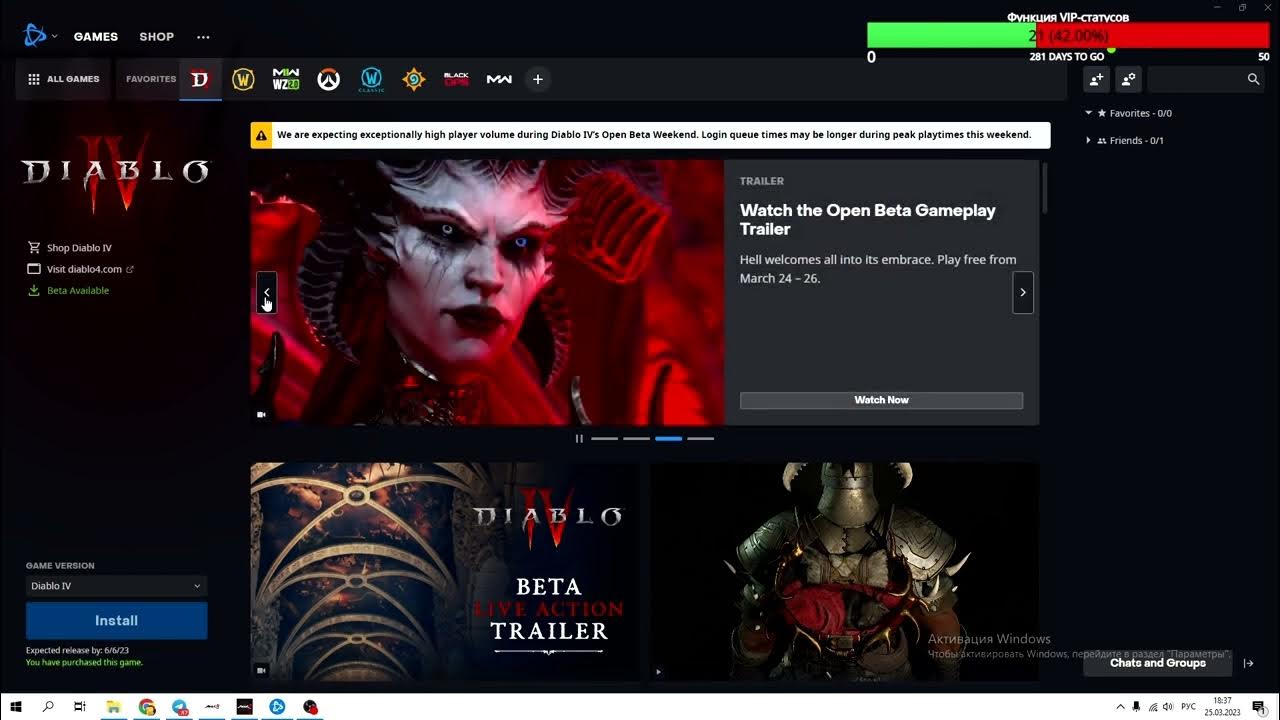
Task: Click the high player volume warning message
Action: 654,135
